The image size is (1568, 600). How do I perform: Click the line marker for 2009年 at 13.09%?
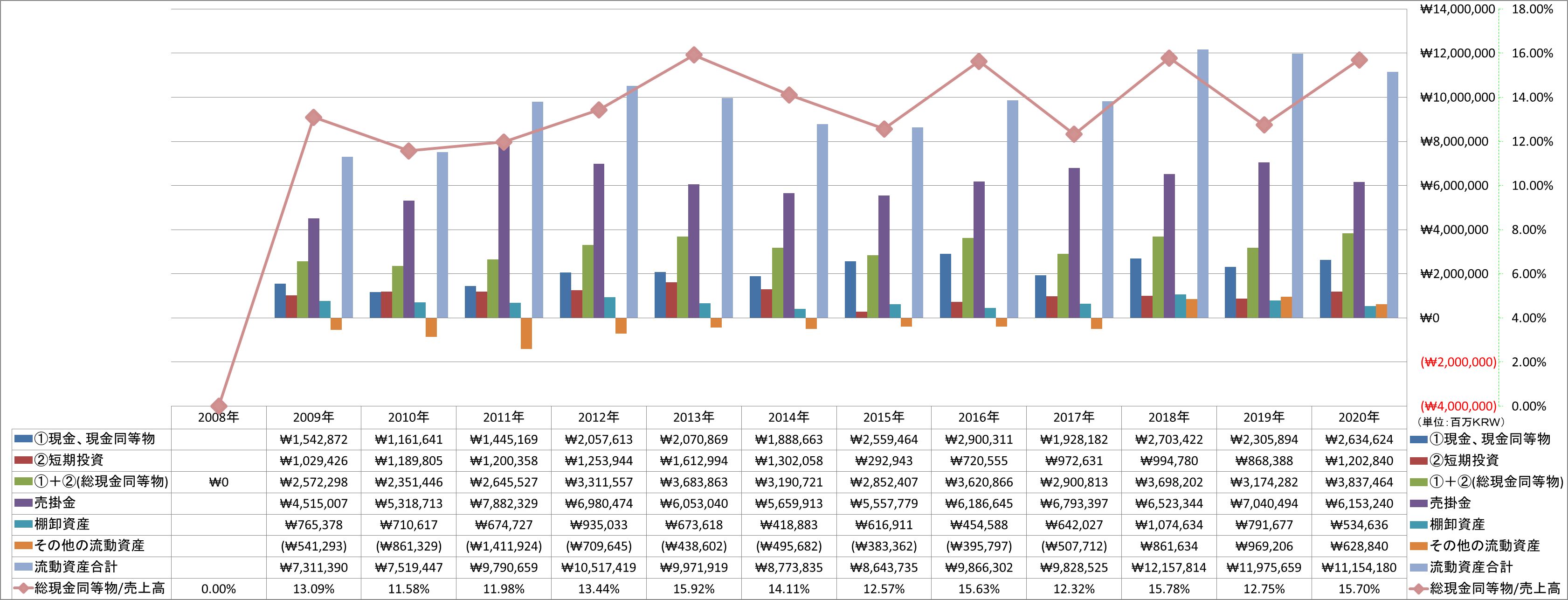point(313,118)
